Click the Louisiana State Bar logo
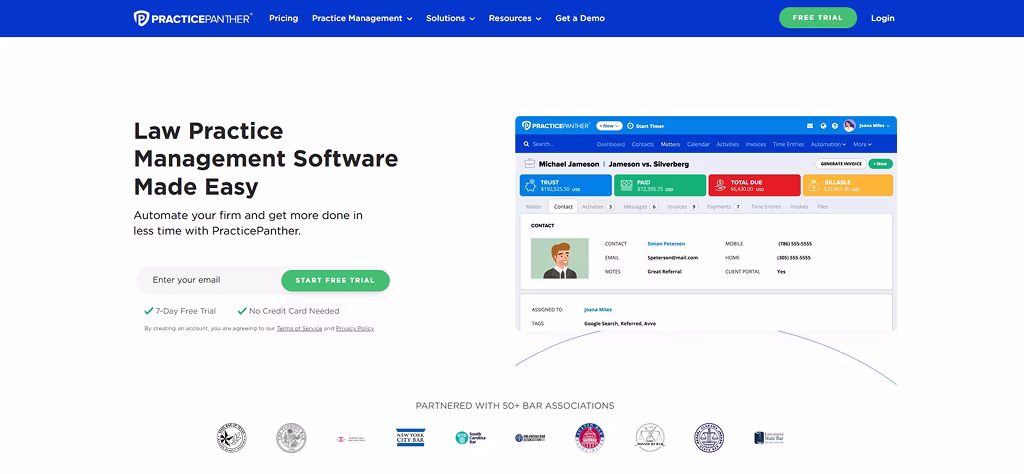 769,438
